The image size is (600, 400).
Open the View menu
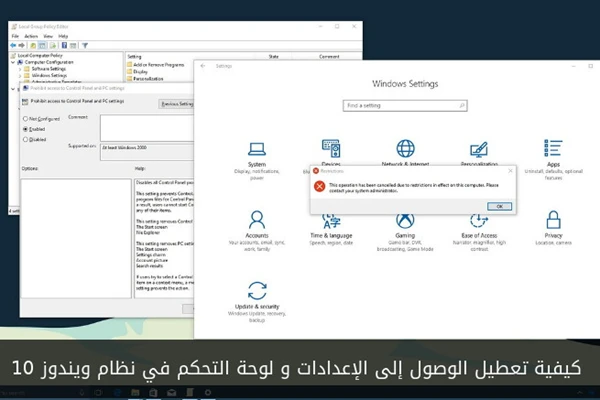[x=48, y=36]
